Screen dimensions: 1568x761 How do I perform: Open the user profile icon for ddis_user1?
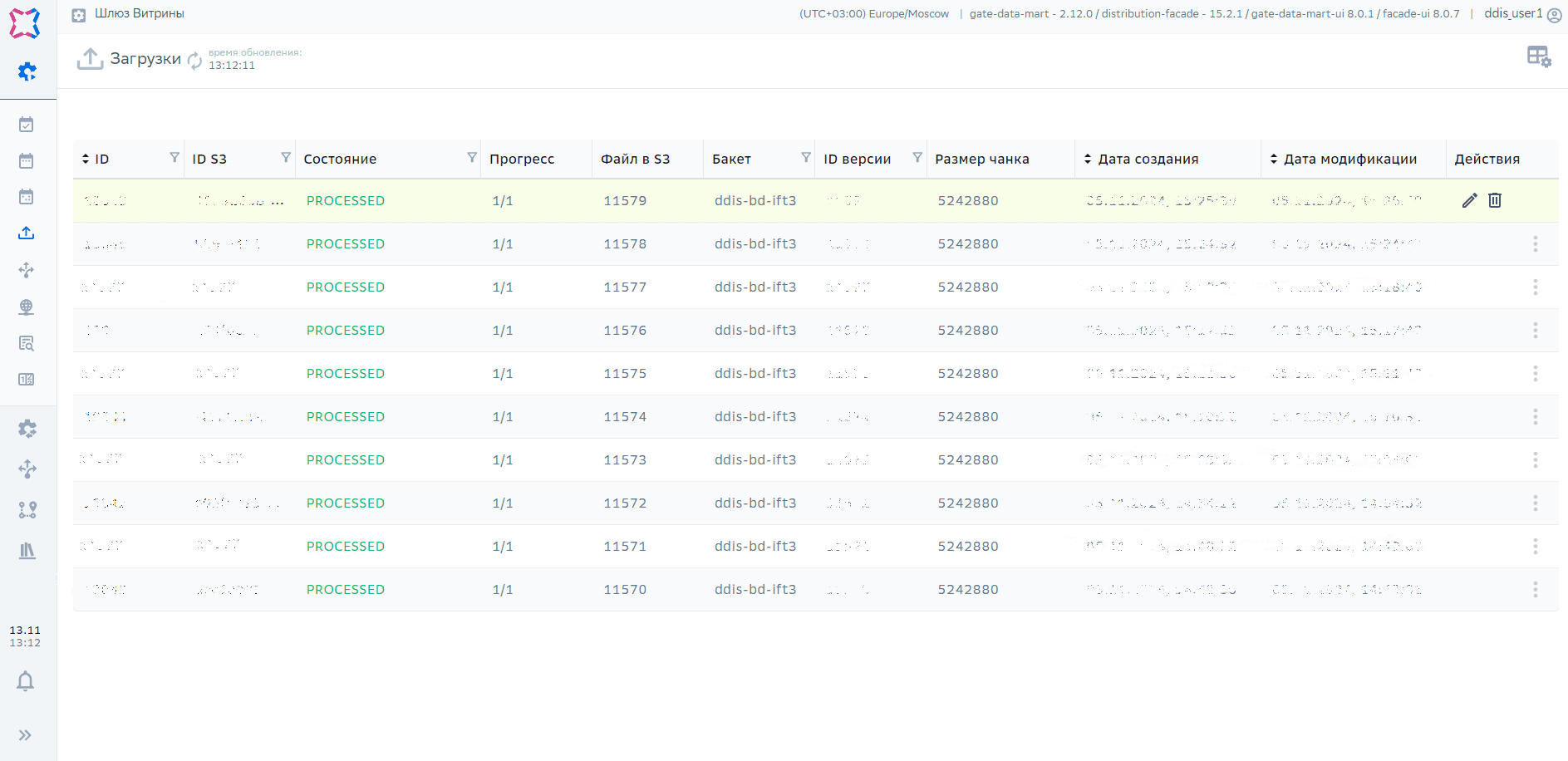point(1554,14)
